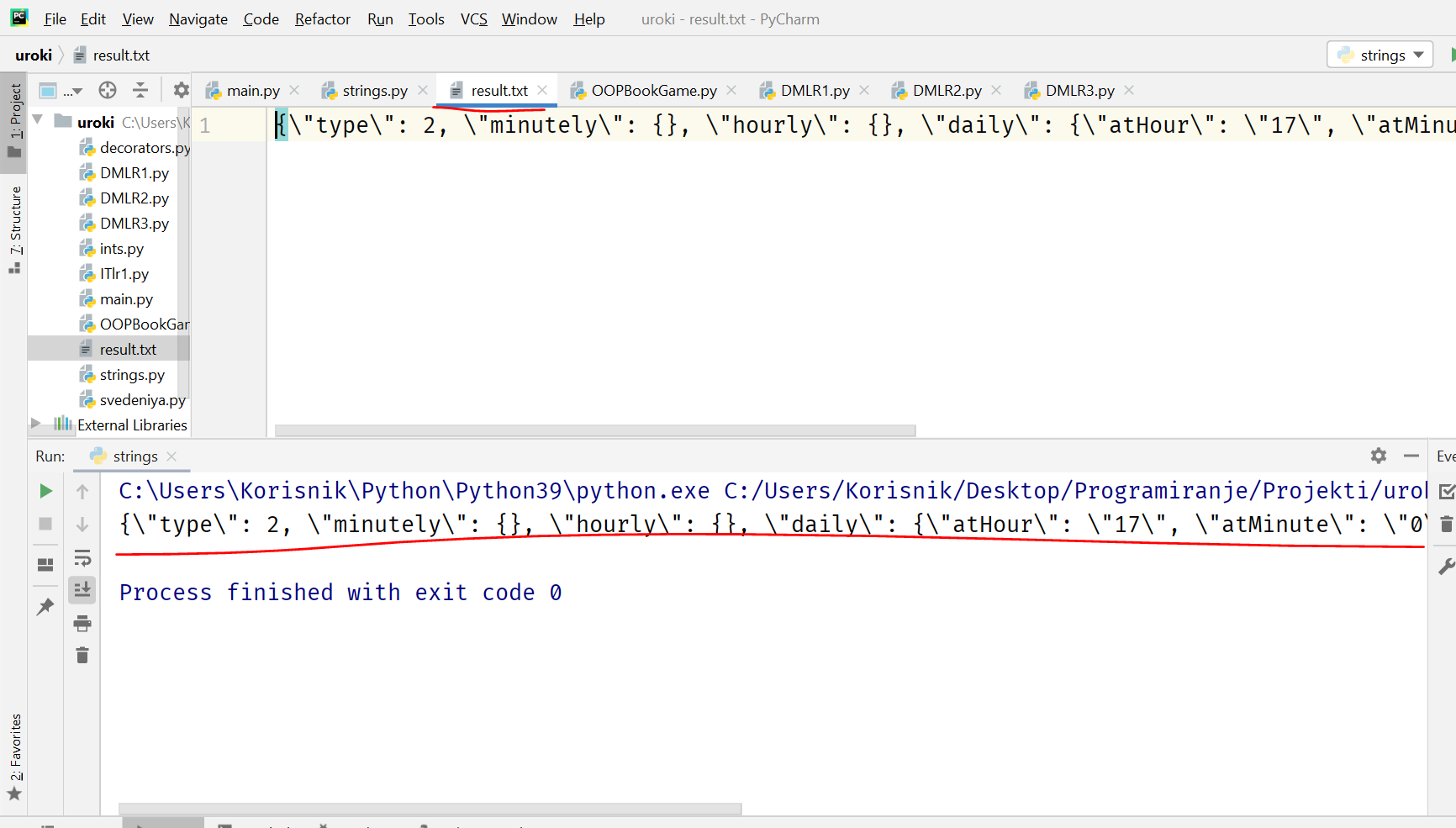1456x828 pixels.
Task: Select main.py in project tree
Action: [109, 299]
